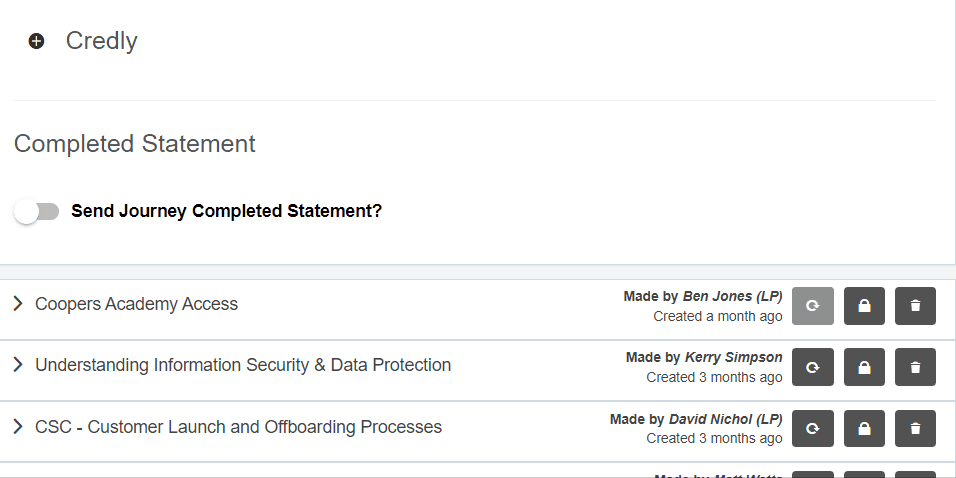Delete CSC - Customer Launch and Offboarding Processes
Image resolution: width=956 pixels, height=478 pixels.
tap(915, 428)
